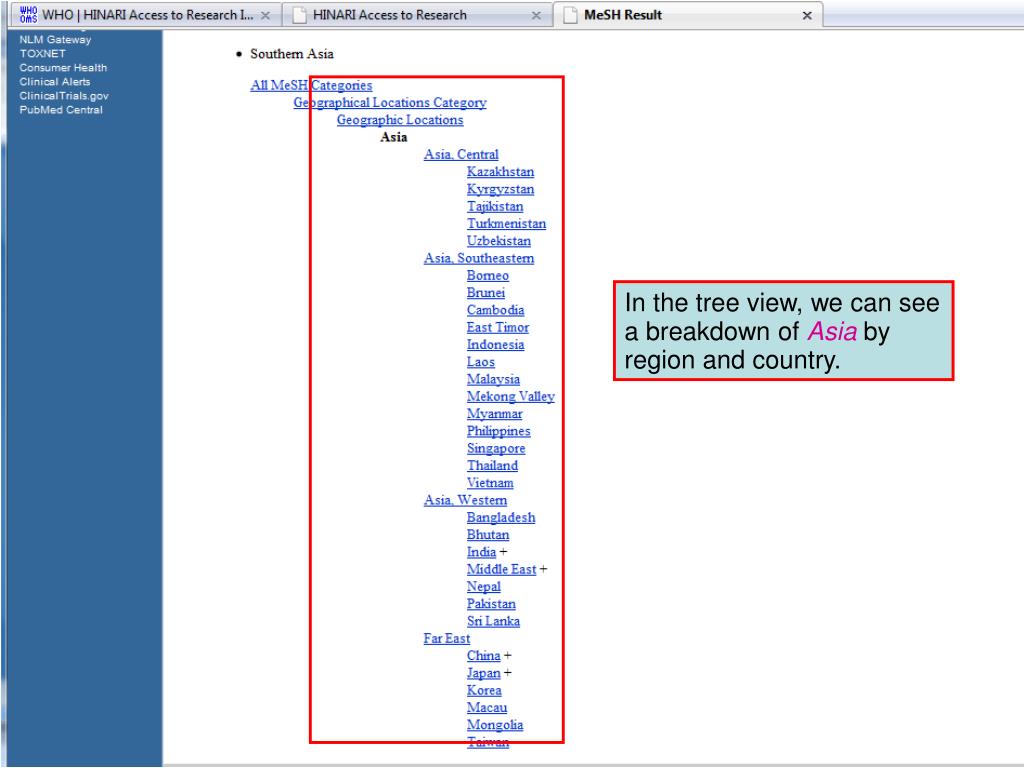Image resolution: width=1024 pixels, height=768 pixels.
Task: Select Thailand in the tree
Action: [492, 466]
